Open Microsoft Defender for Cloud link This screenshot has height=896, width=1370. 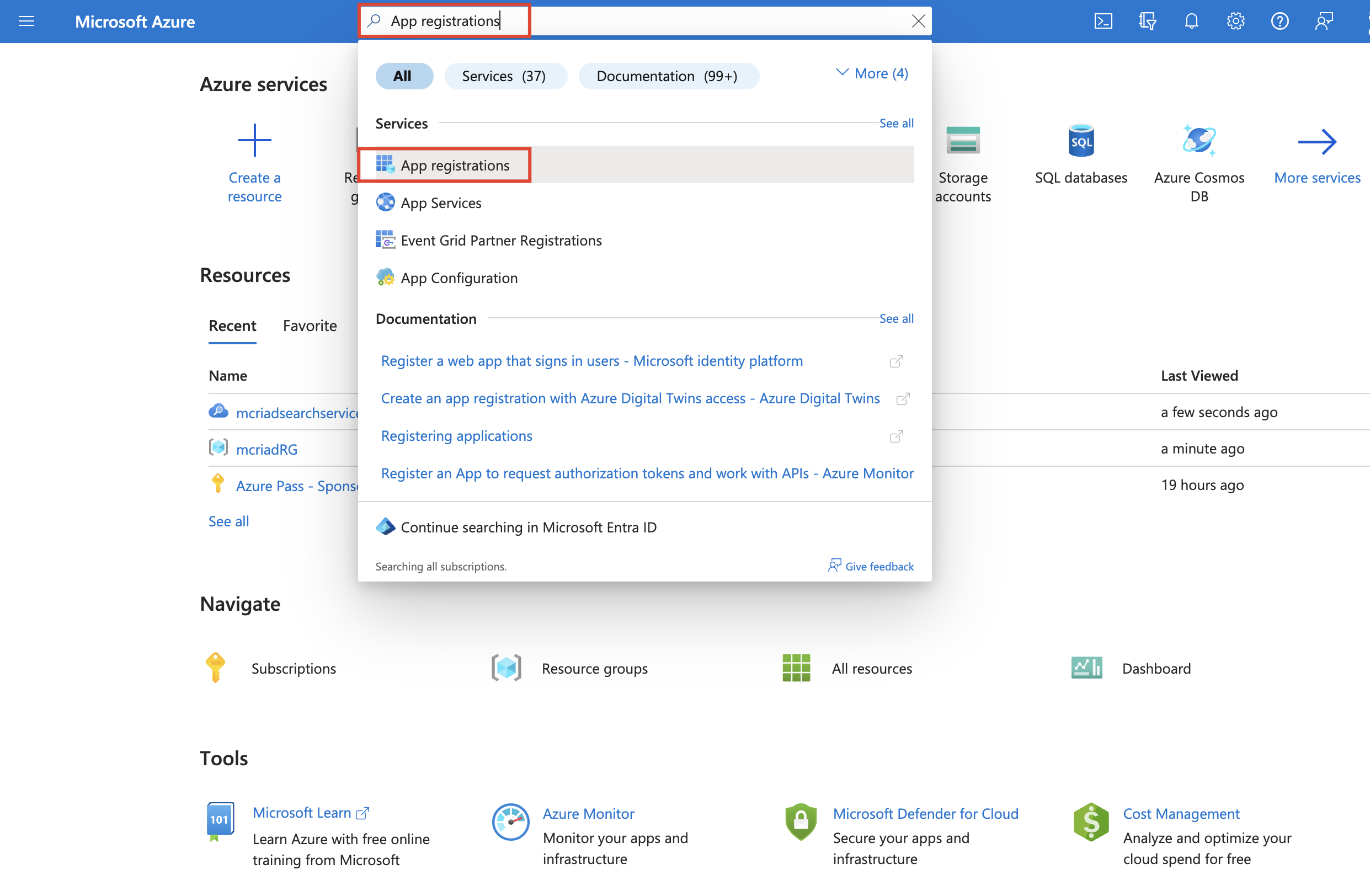[926, 814]
